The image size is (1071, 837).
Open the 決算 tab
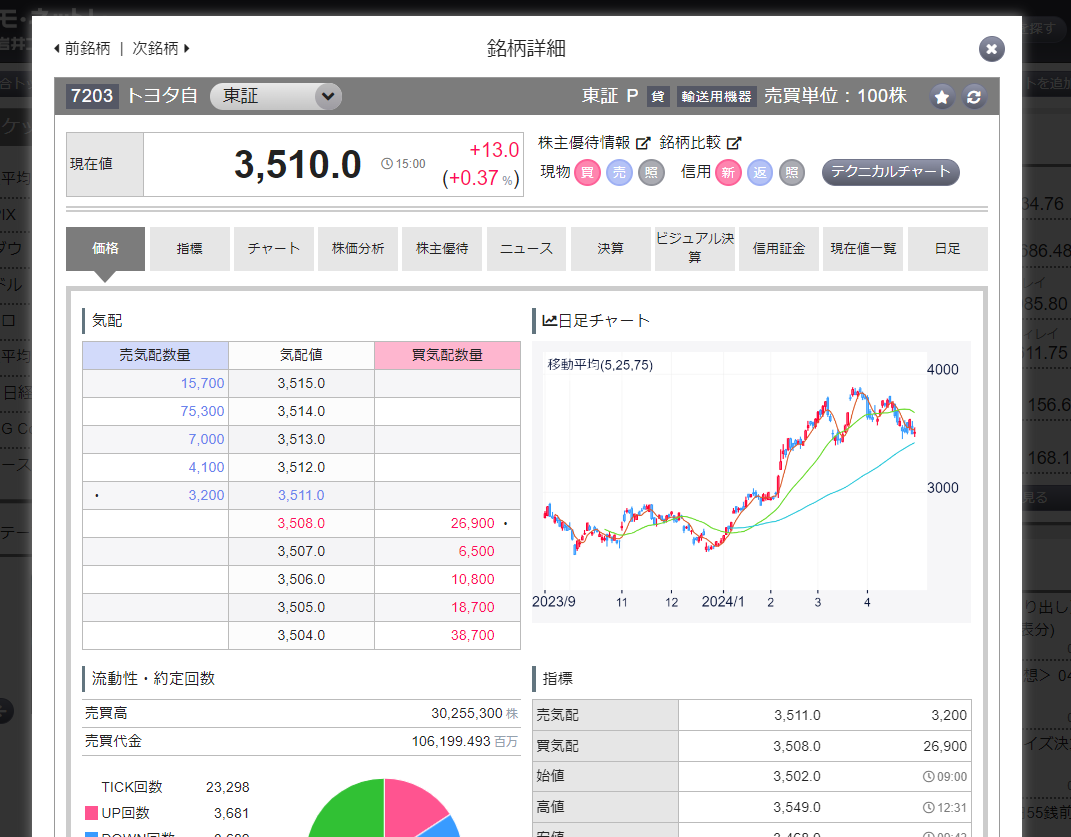610,249
